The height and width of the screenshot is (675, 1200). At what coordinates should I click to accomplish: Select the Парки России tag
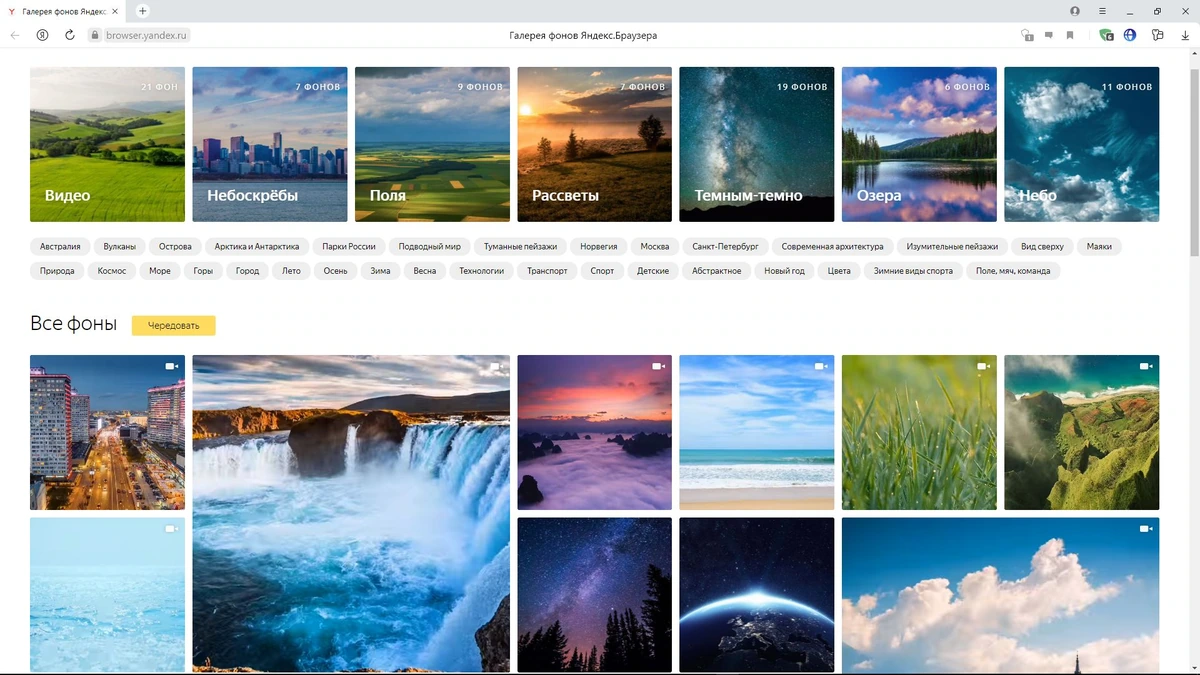tap(349, 246)
